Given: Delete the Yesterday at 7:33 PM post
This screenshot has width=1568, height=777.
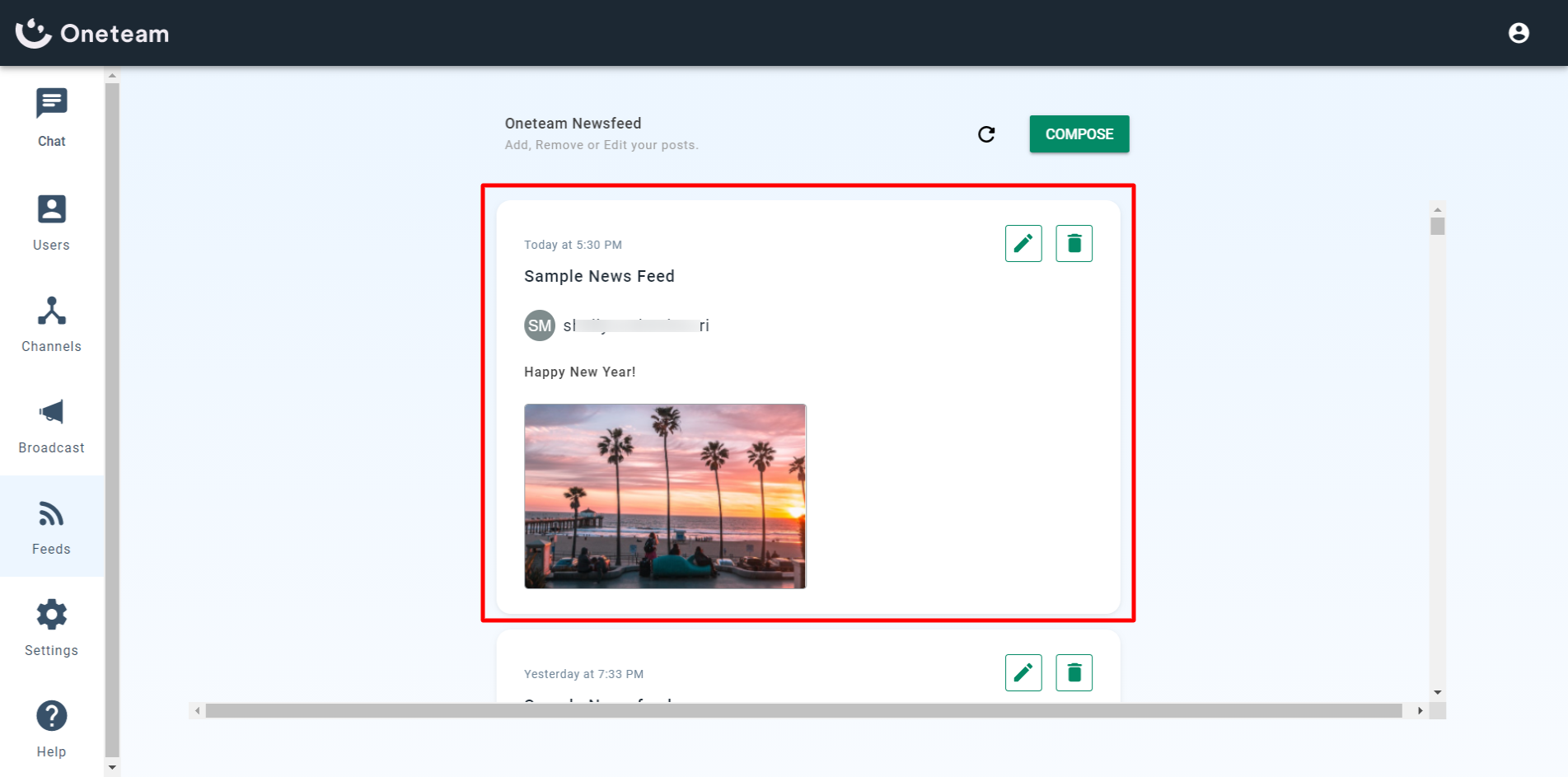Looking at the screenshot, I should (x=1074, y=672).
